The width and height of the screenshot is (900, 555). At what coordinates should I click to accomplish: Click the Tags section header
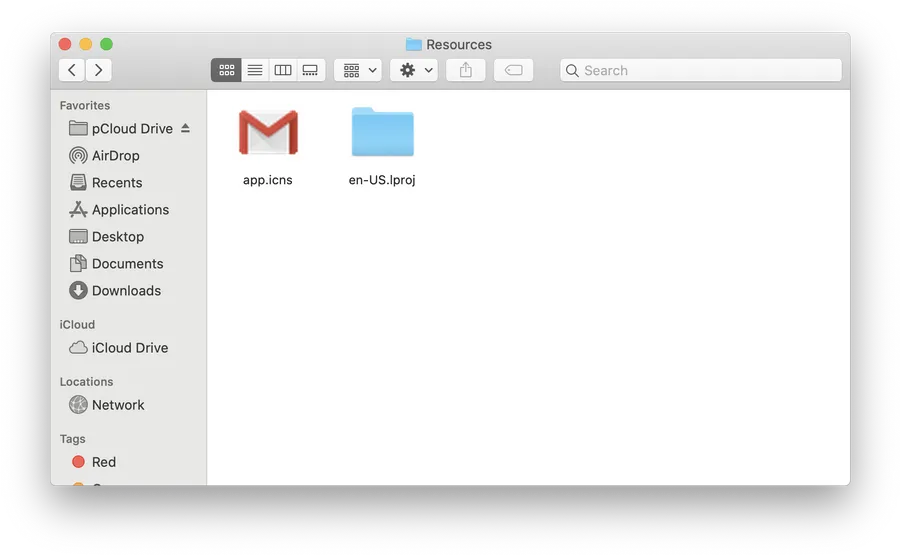click(72, 439)
